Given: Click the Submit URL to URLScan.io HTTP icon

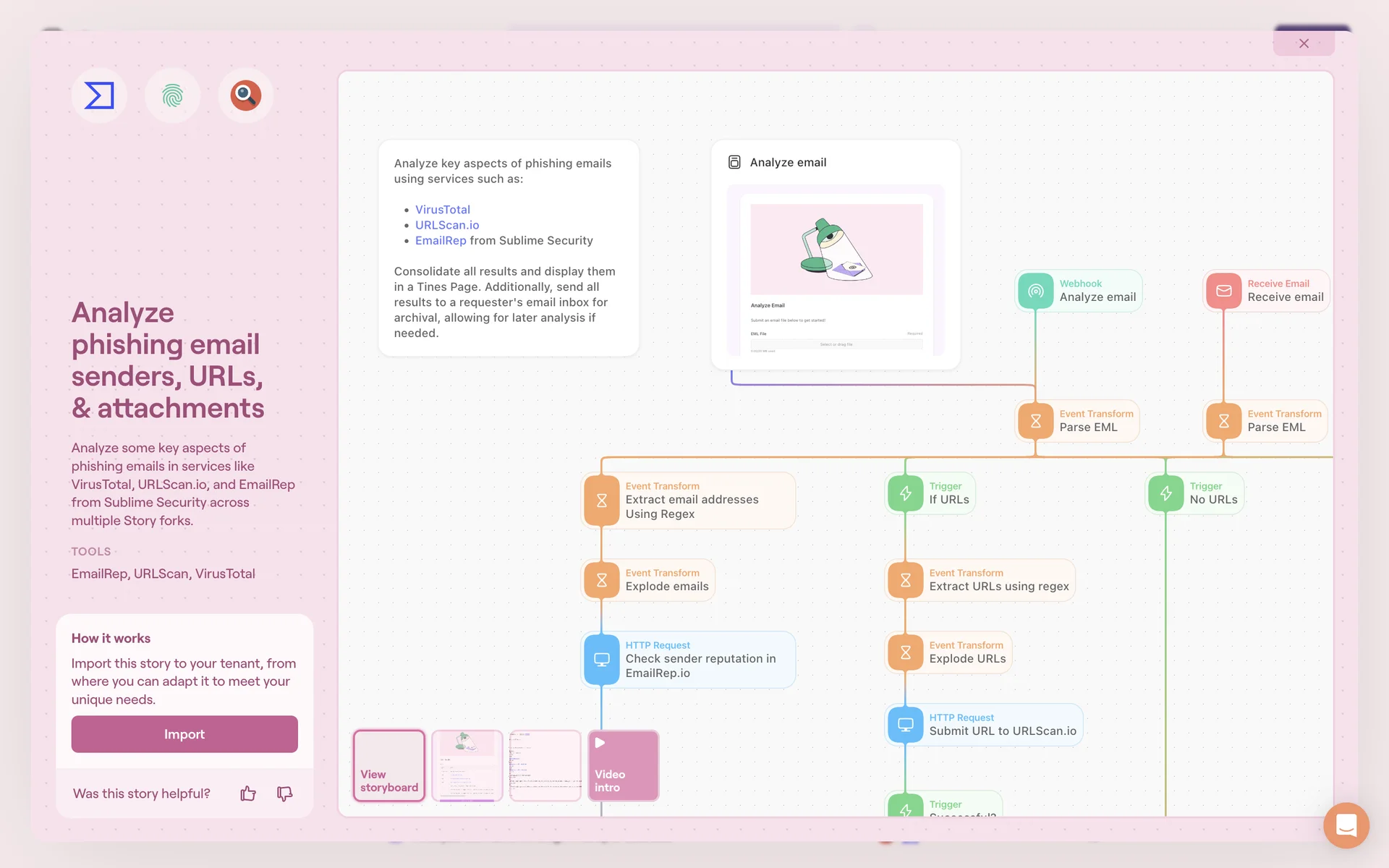Looking at the screenshot, I should pyautogui.click(x=905, y=725).
